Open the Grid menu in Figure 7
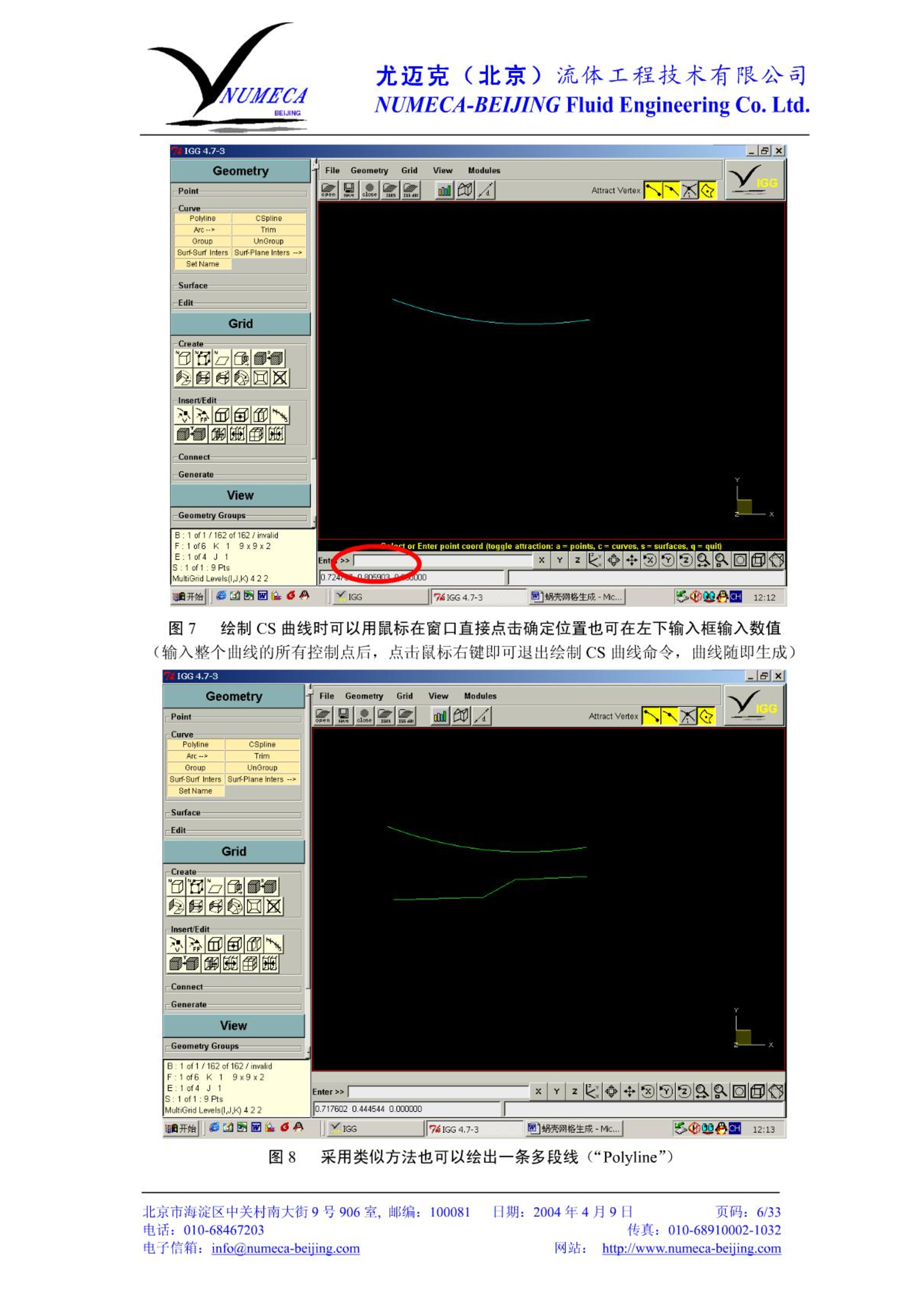 pyautogui.click(x=409, y=170)
